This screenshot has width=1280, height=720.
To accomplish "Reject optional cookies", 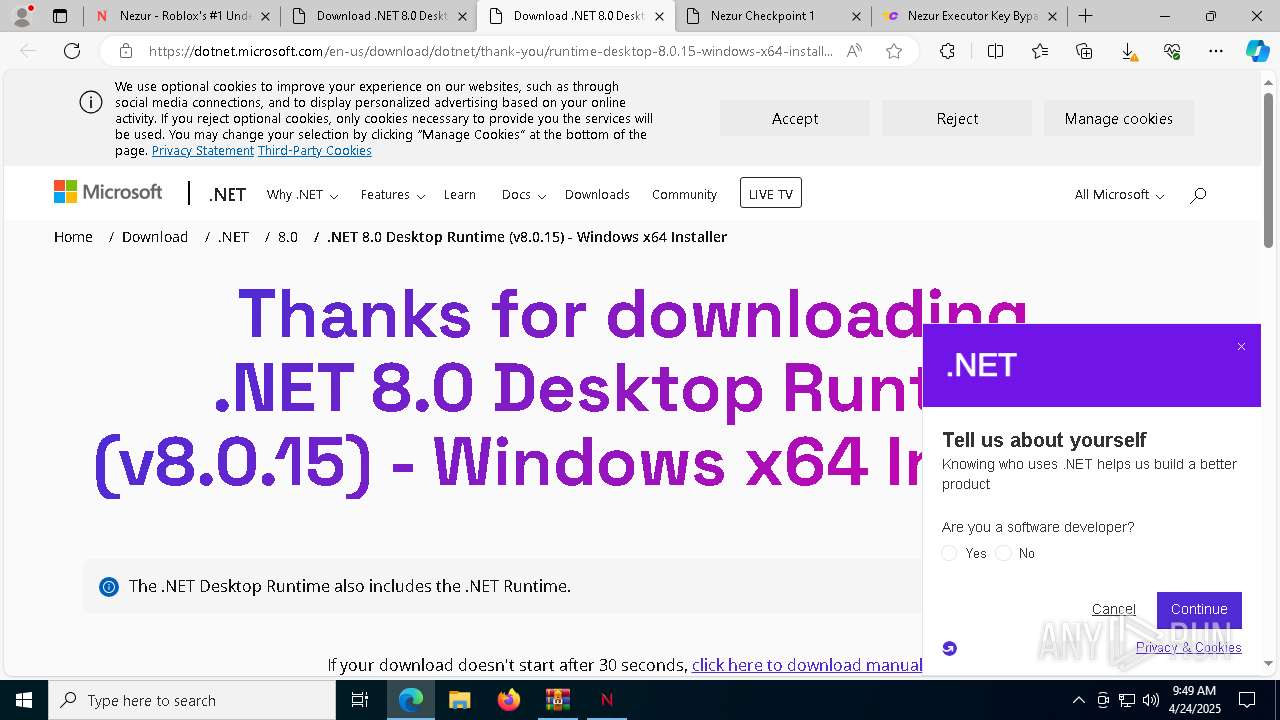I will point(957,118).
